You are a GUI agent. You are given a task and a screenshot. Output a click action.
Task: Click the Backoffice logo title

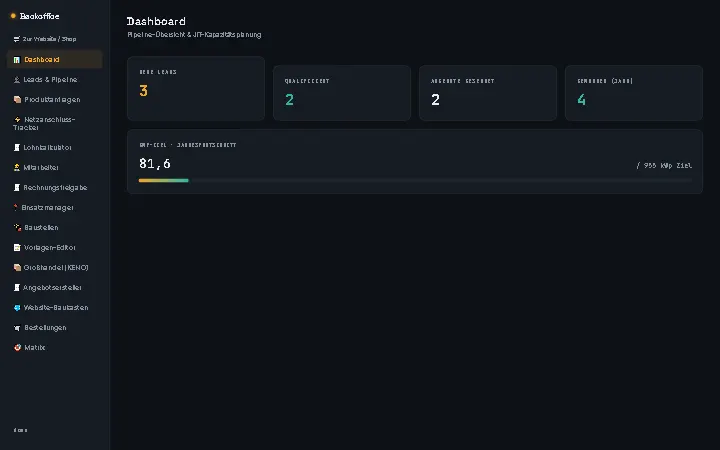tap(39, 16)
